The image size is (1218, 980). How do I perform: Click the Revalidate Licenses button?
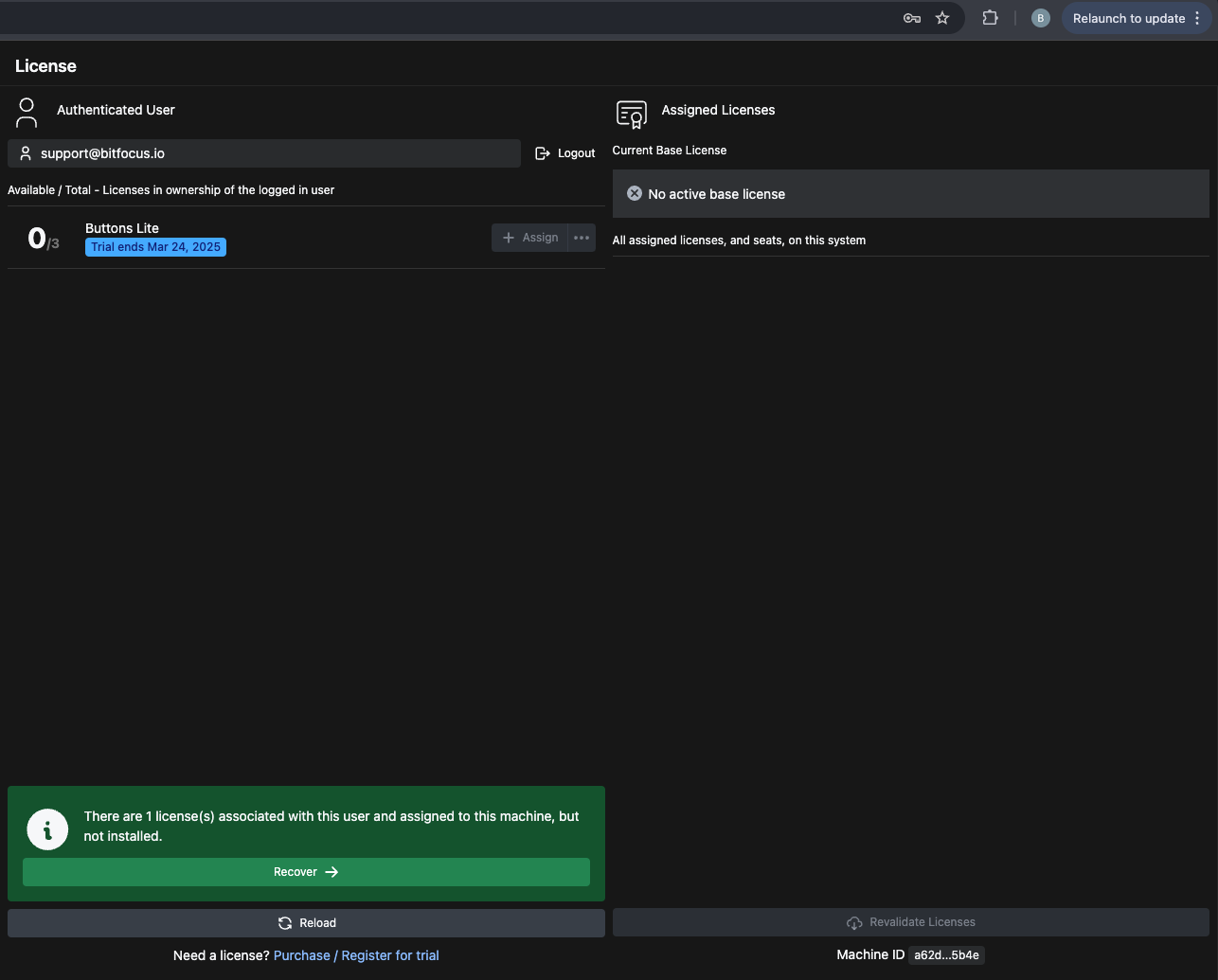point(911,922)
